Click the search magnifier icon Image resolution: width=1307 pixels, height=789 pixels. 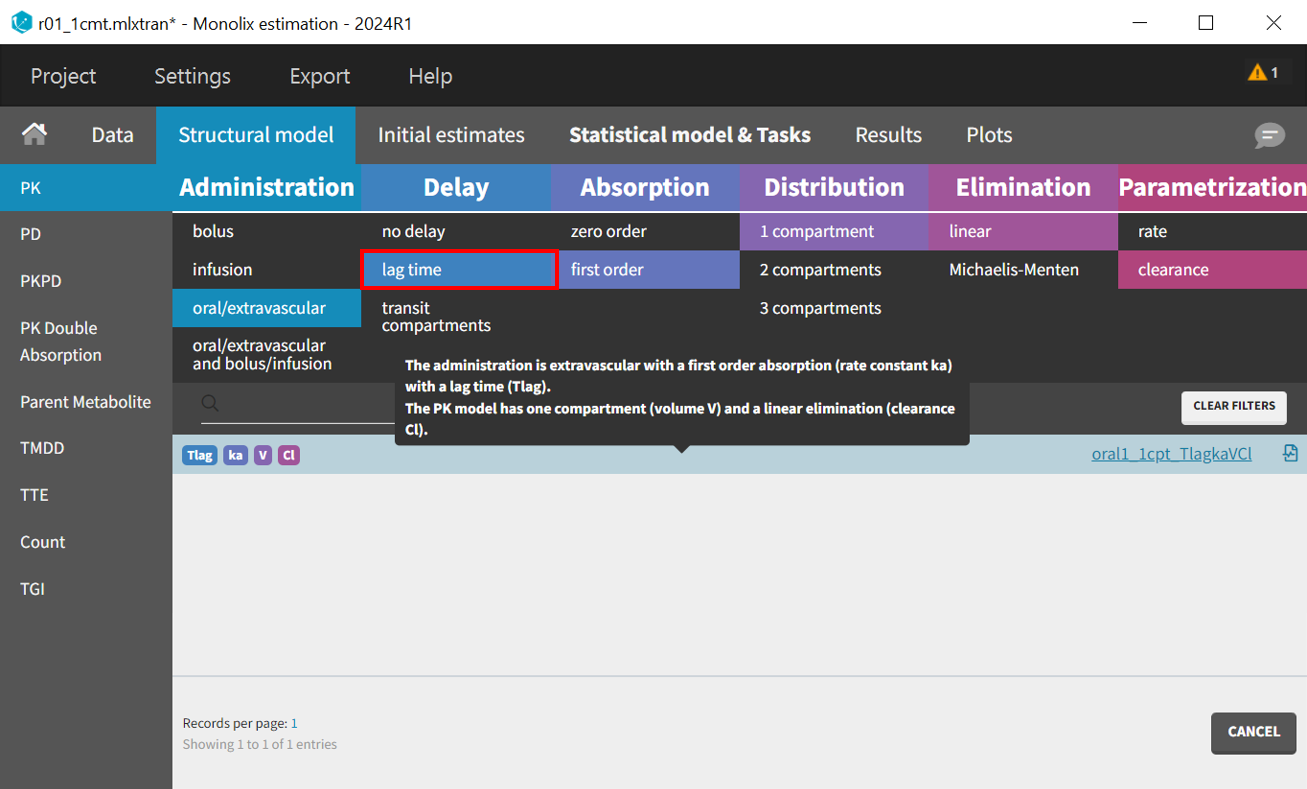210,403
